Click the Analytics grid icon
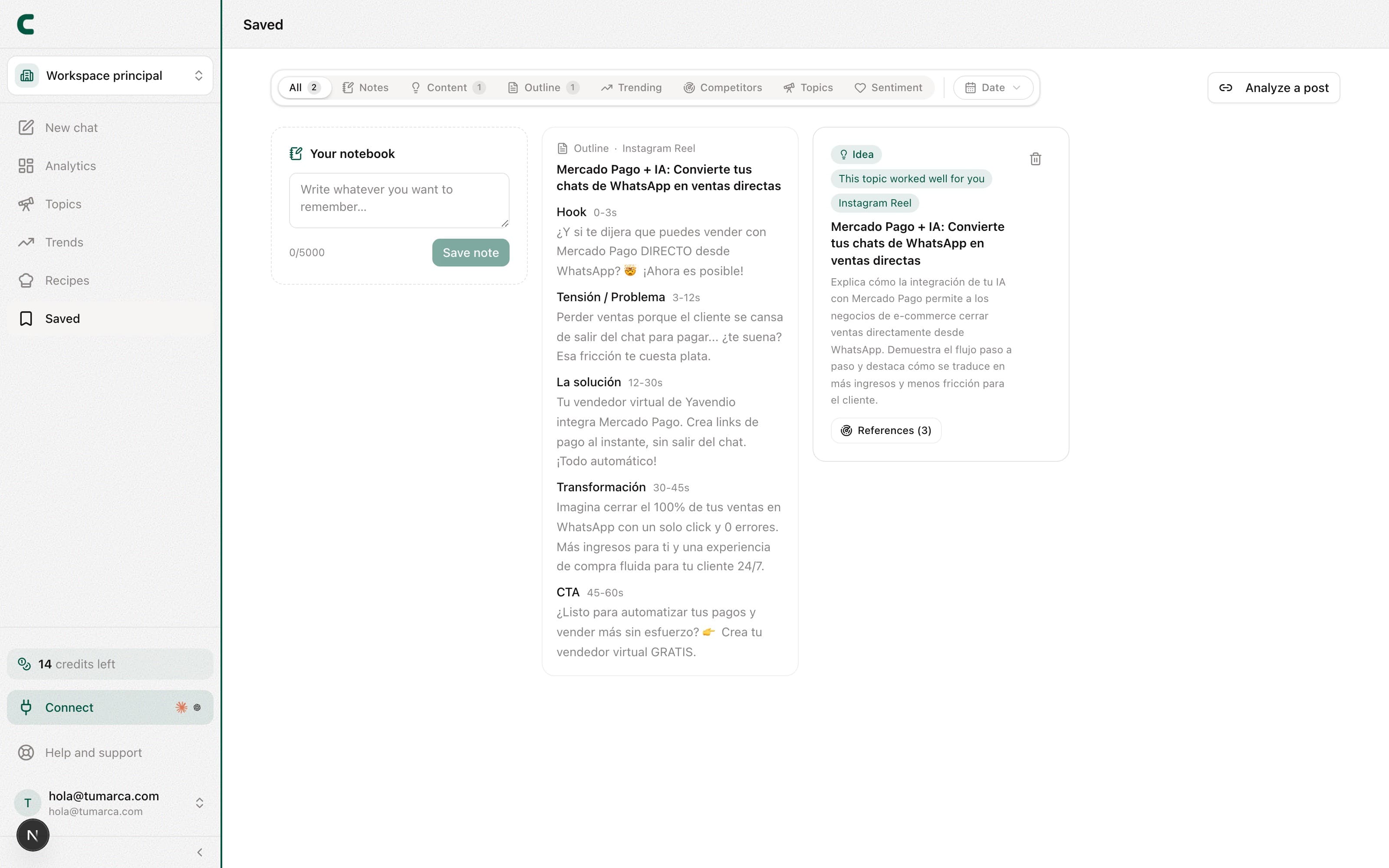The width and height of the screenshot is (1389, 868). click(x=26, y=166)
